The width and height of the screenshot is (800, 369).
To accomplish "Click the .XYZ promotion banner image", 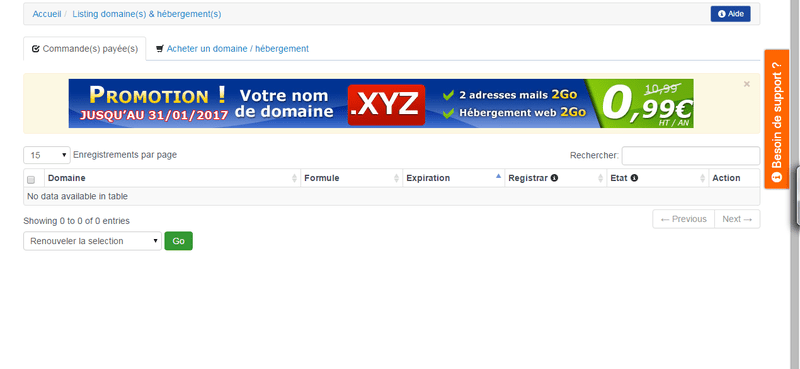I will point(381,104).
